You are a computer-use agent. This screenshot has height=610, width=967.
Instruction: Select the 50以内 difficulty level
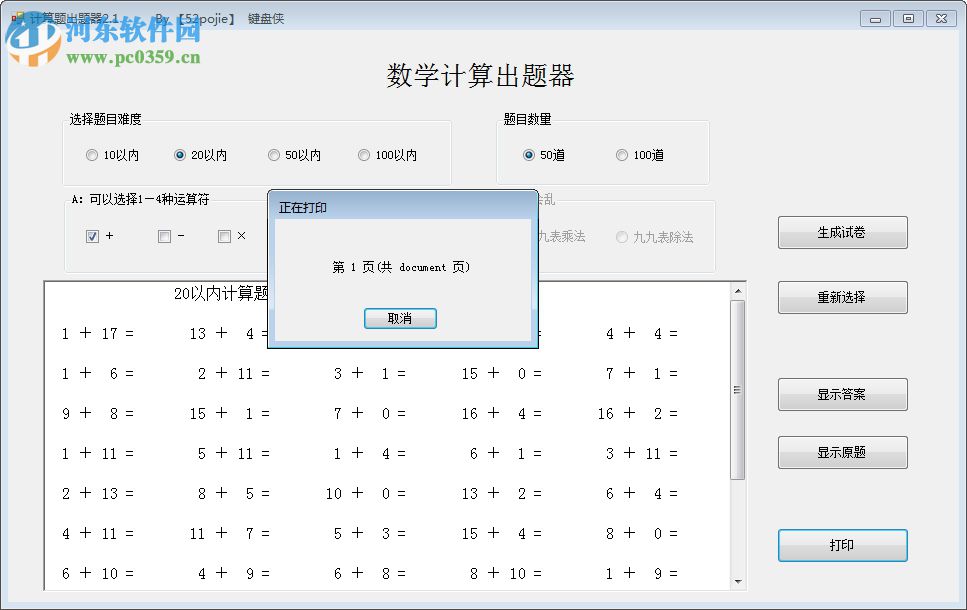[x=273, y=155]
